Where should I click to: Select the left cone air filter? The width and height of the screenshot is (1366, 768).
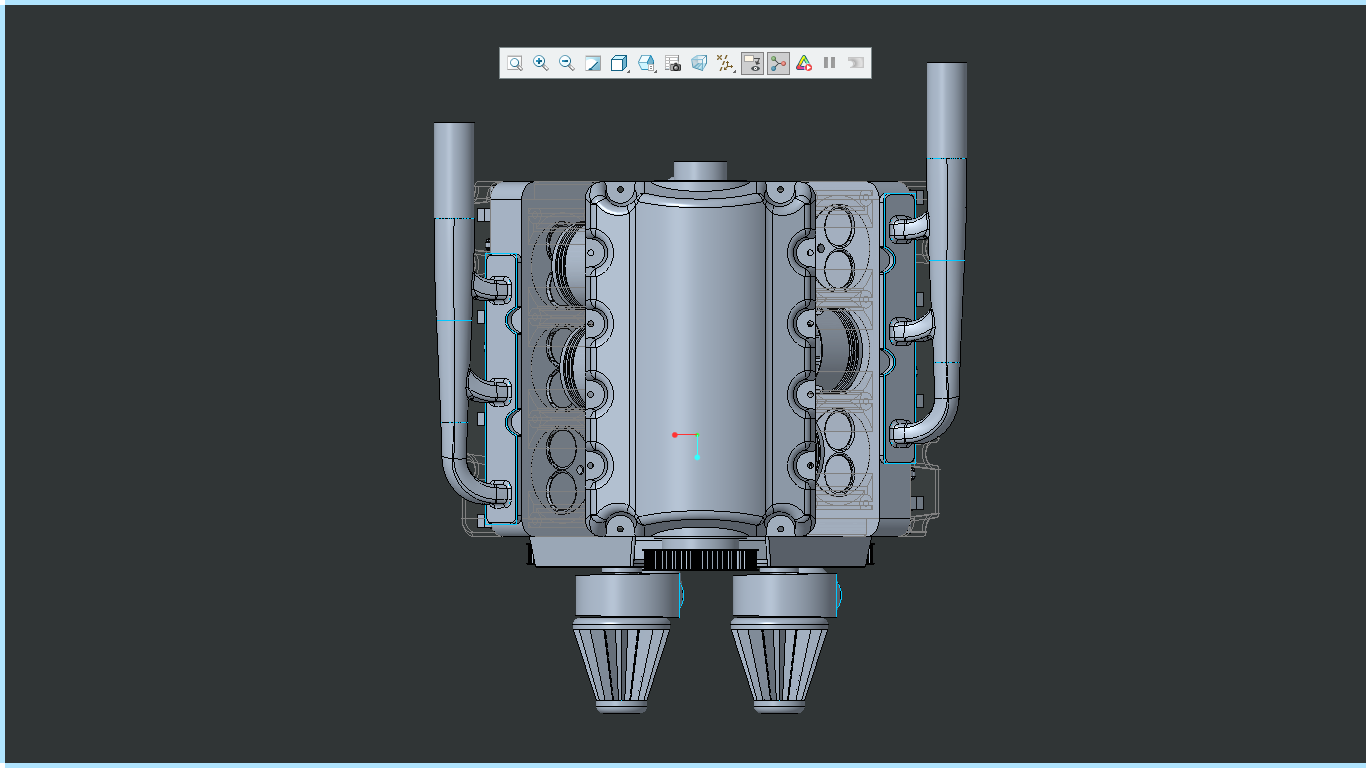coord(622,664)
